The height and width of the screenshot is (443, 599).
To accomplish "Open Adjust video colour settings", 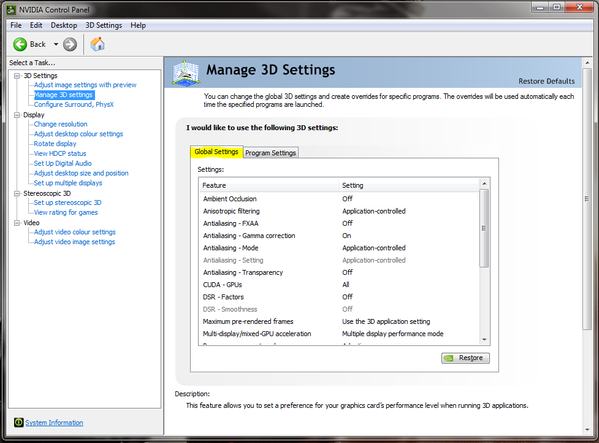I will [74, 232].
